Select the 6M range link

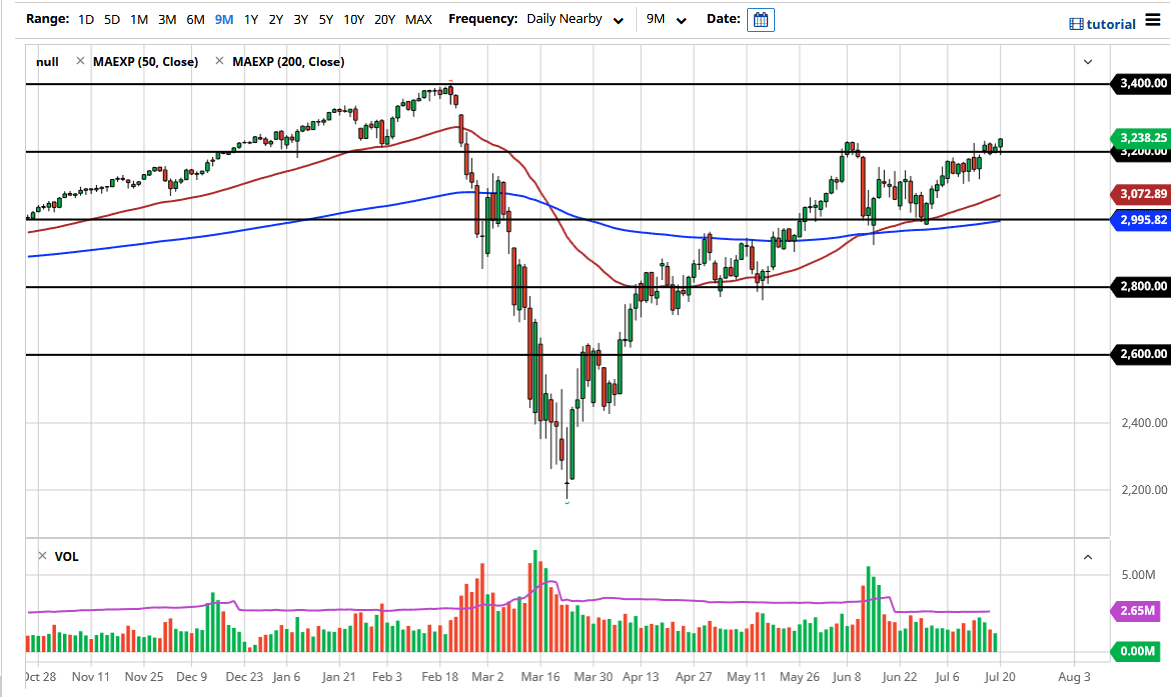click(195, 19)
